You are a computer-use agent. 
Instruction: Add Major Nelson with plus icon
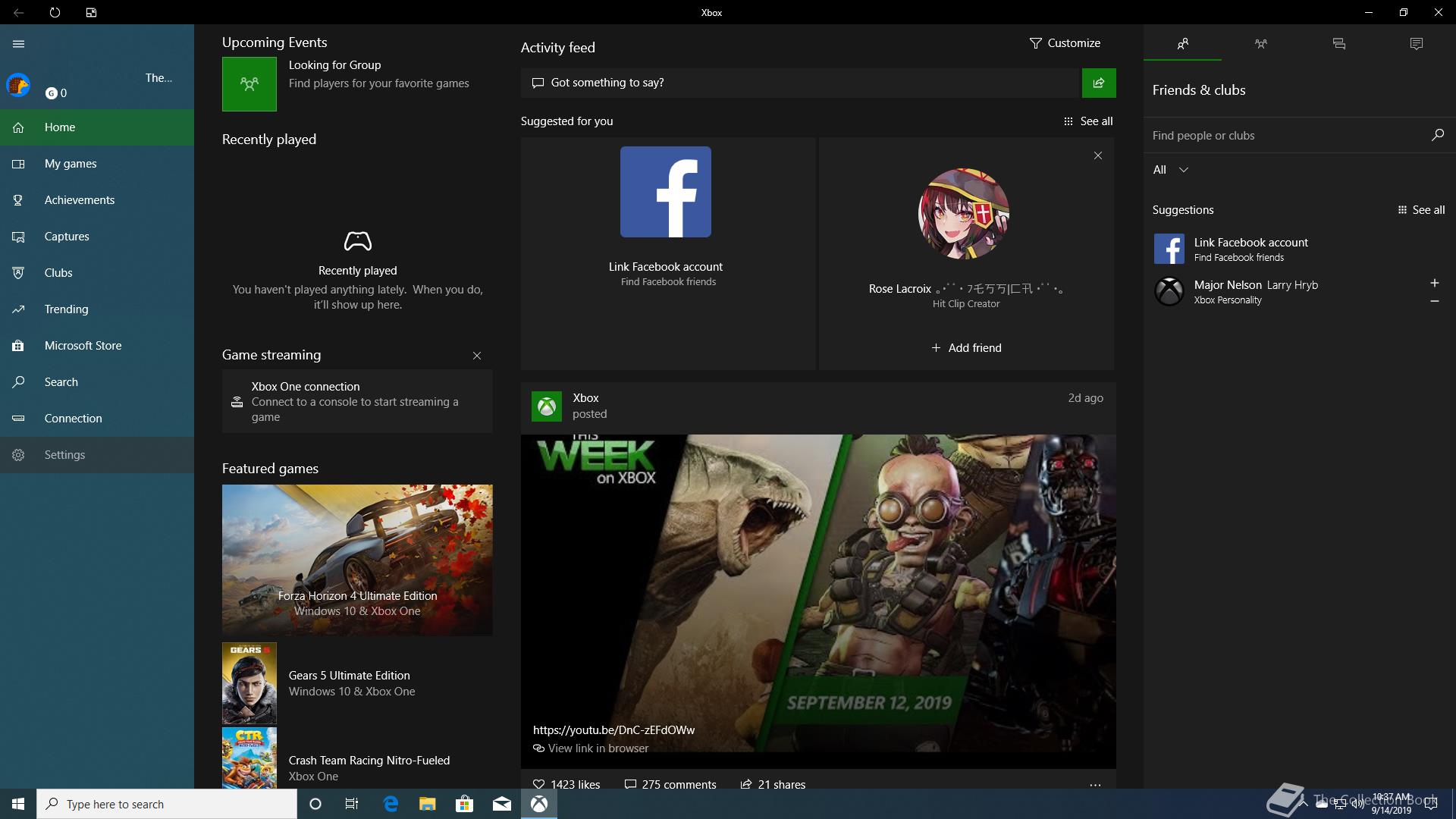[x=1434, y=283]
